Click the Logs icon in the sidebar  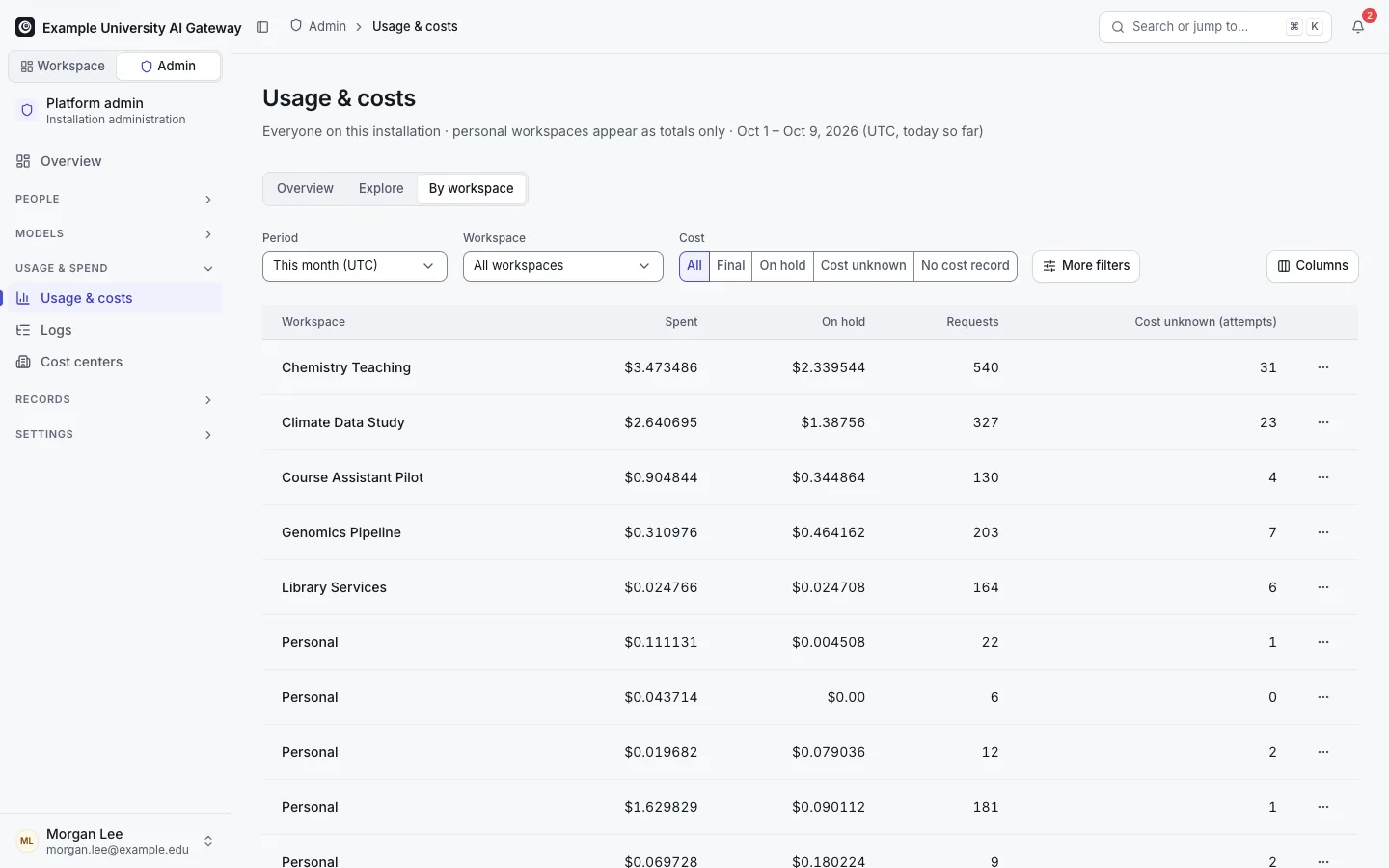pos(23,330)
